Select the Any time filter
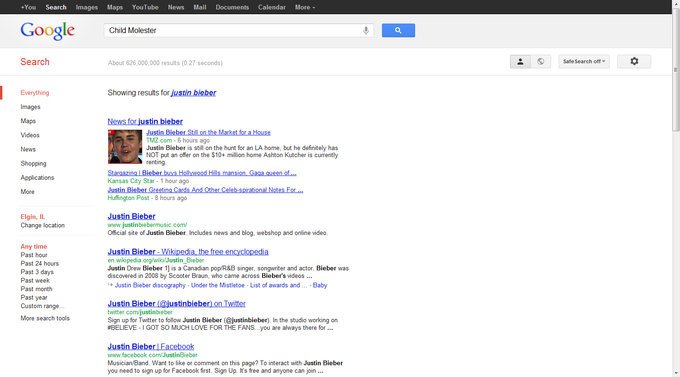The height and width of the screenshot is (377, 680). (34, 246)
